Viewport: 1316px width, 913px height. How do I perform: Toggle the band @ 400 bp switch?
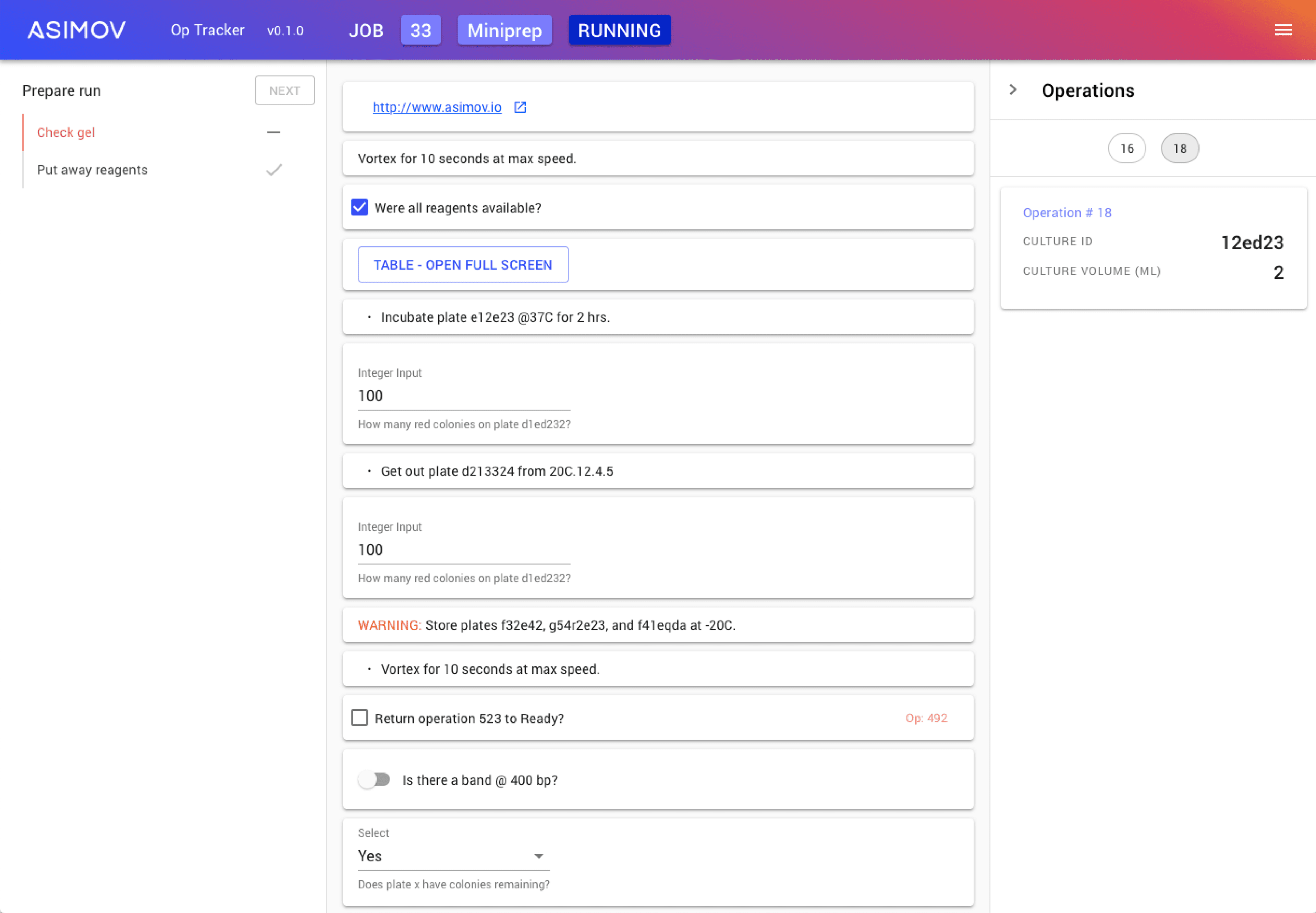pyautogui.click(x=375, y=780)
